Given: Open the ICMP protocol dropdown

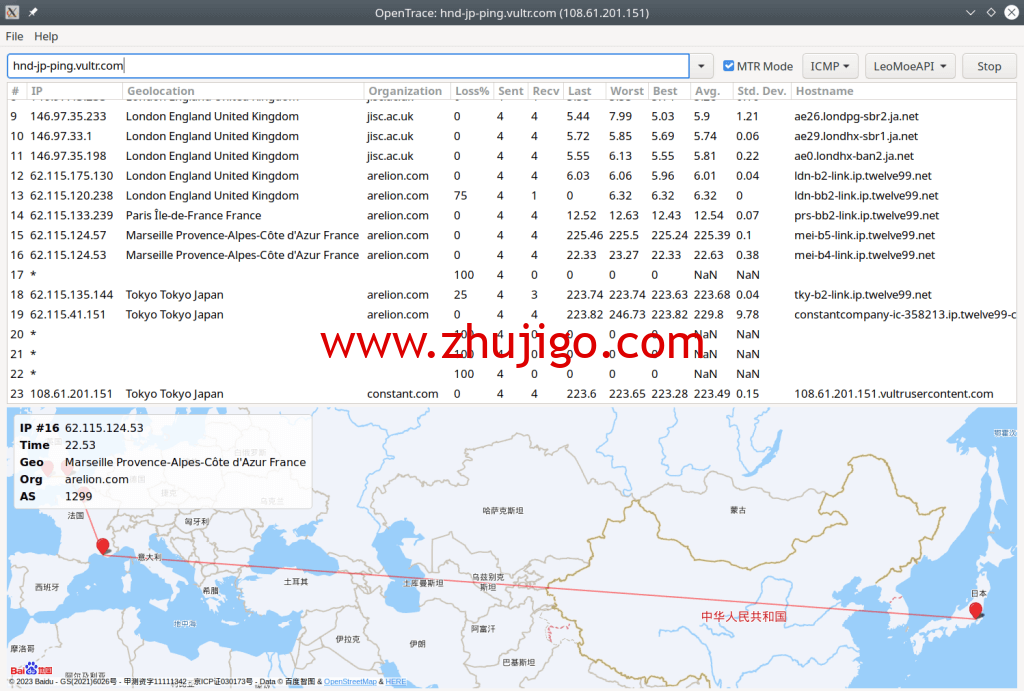Looking at the screenshot, I should coord(830,66).
